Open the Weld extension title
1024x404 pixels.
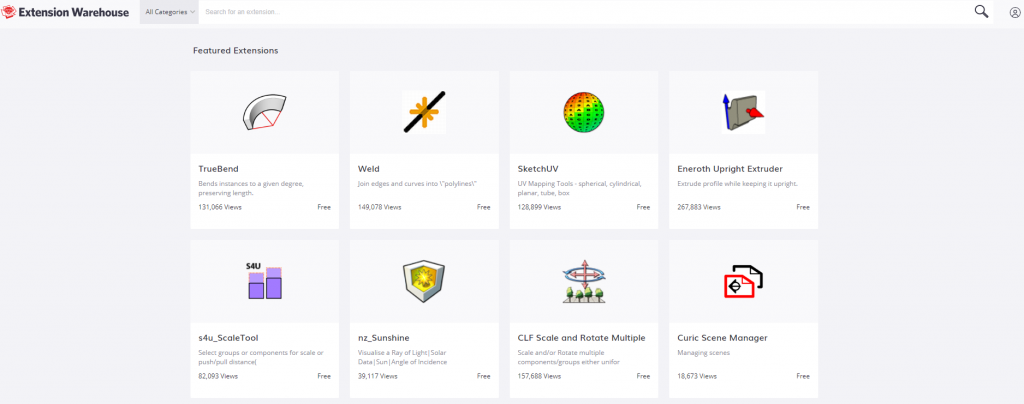click(x=368, y=168)
